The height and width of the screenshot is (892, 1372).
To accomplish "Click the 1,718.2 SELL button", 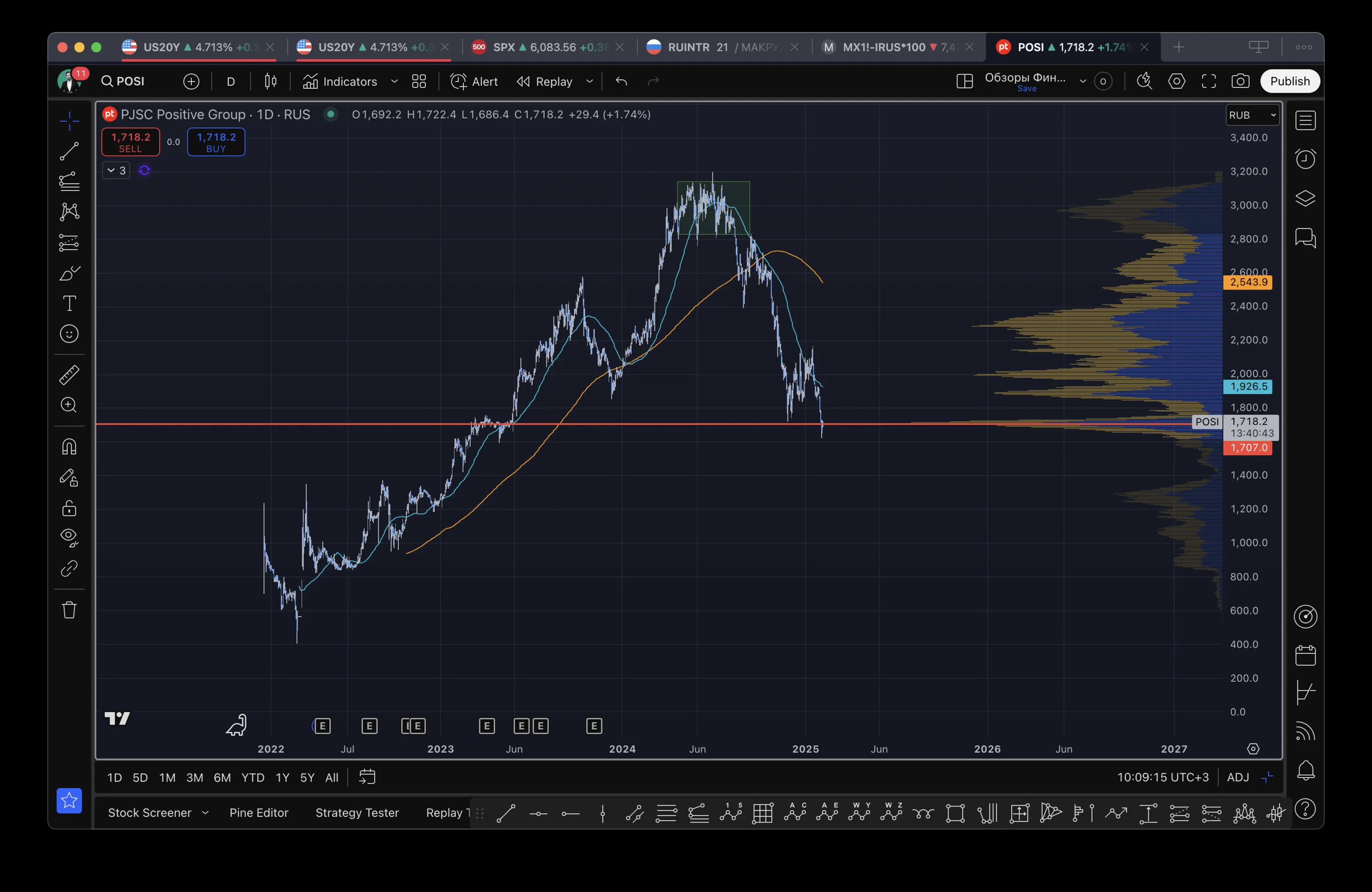I will click(131, 142).
